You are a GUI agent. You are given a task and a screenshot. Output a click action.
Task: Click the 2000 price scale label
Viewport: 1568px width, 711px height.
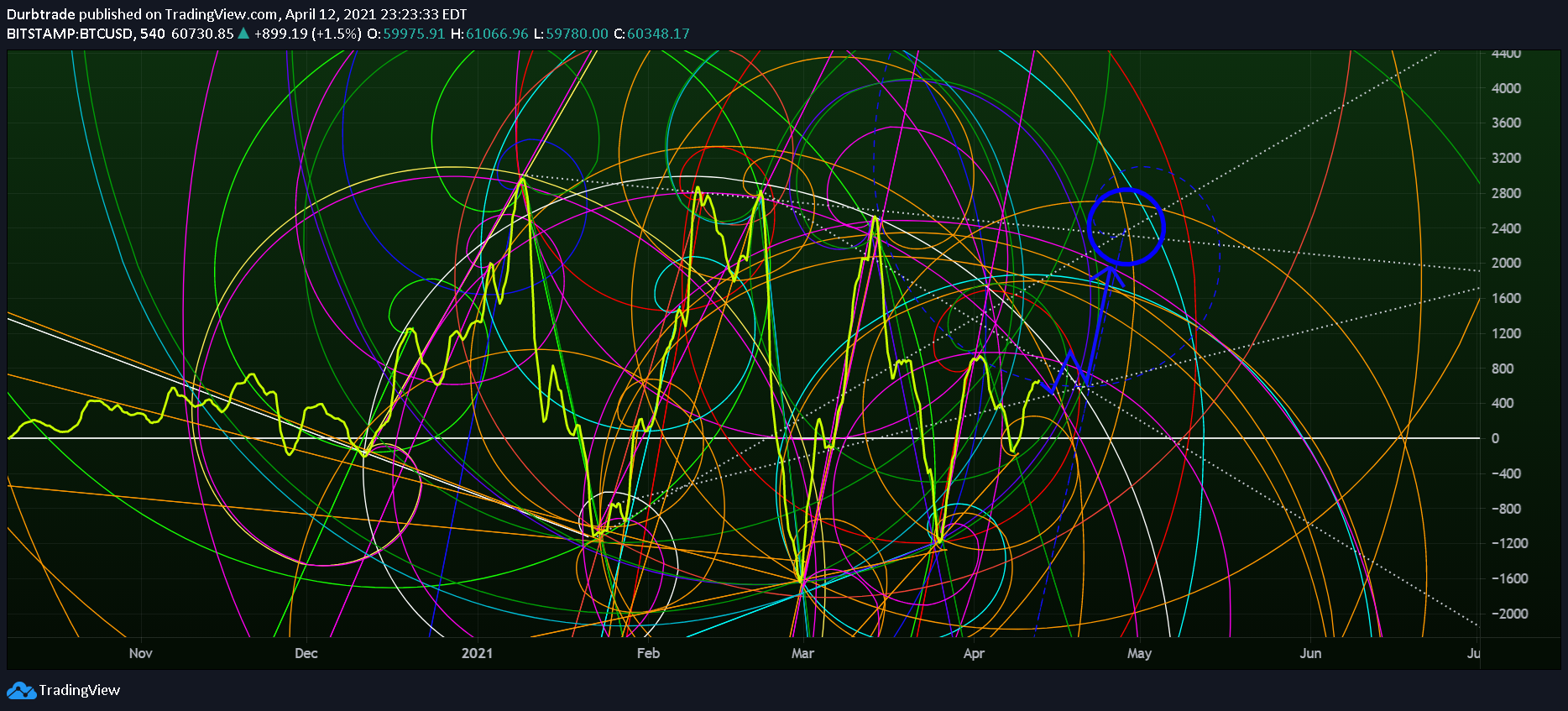1506,263
